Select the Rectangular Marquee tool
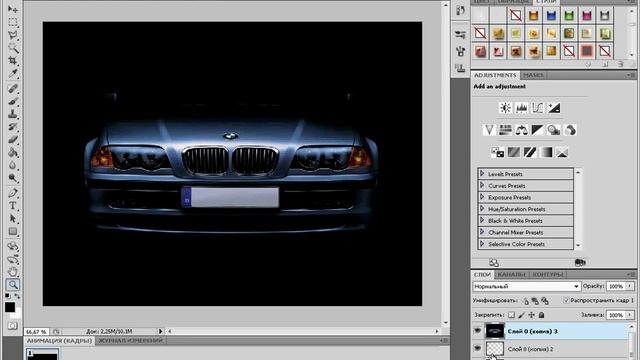This screenshot has width=640, height=360. [13, 22]
